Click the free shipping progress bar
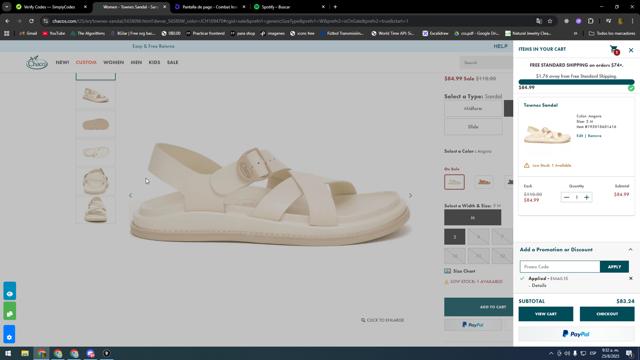 coord(576,82)
